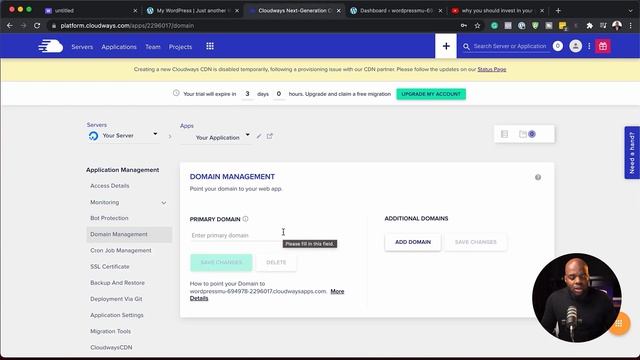The width and height of the screenshot is (640, 360).
Task: Select Deployment Via Git in sidebar
Action: coord(116,299)
